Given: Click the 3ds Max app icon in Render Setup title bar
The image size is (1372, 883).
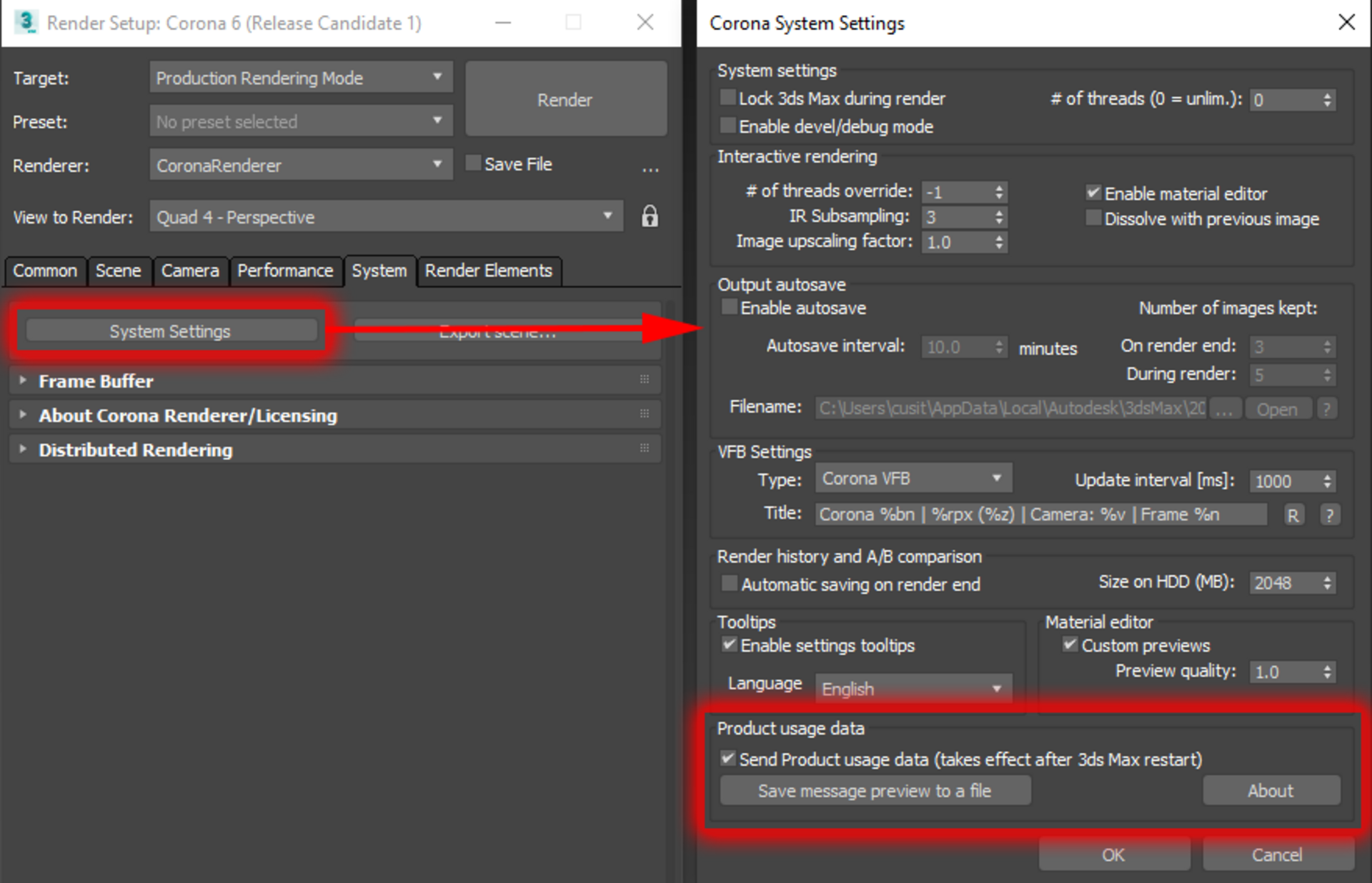Looking at the screenshot, I should click(26, 22).
